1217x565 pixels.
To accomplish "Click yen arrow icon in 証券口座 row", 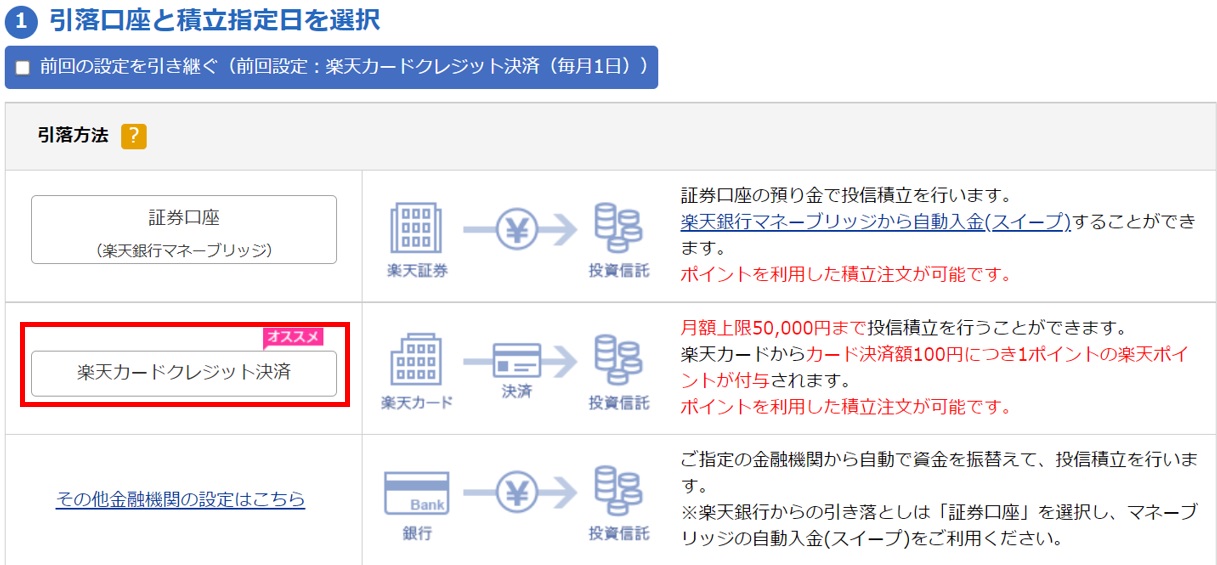I will pos(519,231).
